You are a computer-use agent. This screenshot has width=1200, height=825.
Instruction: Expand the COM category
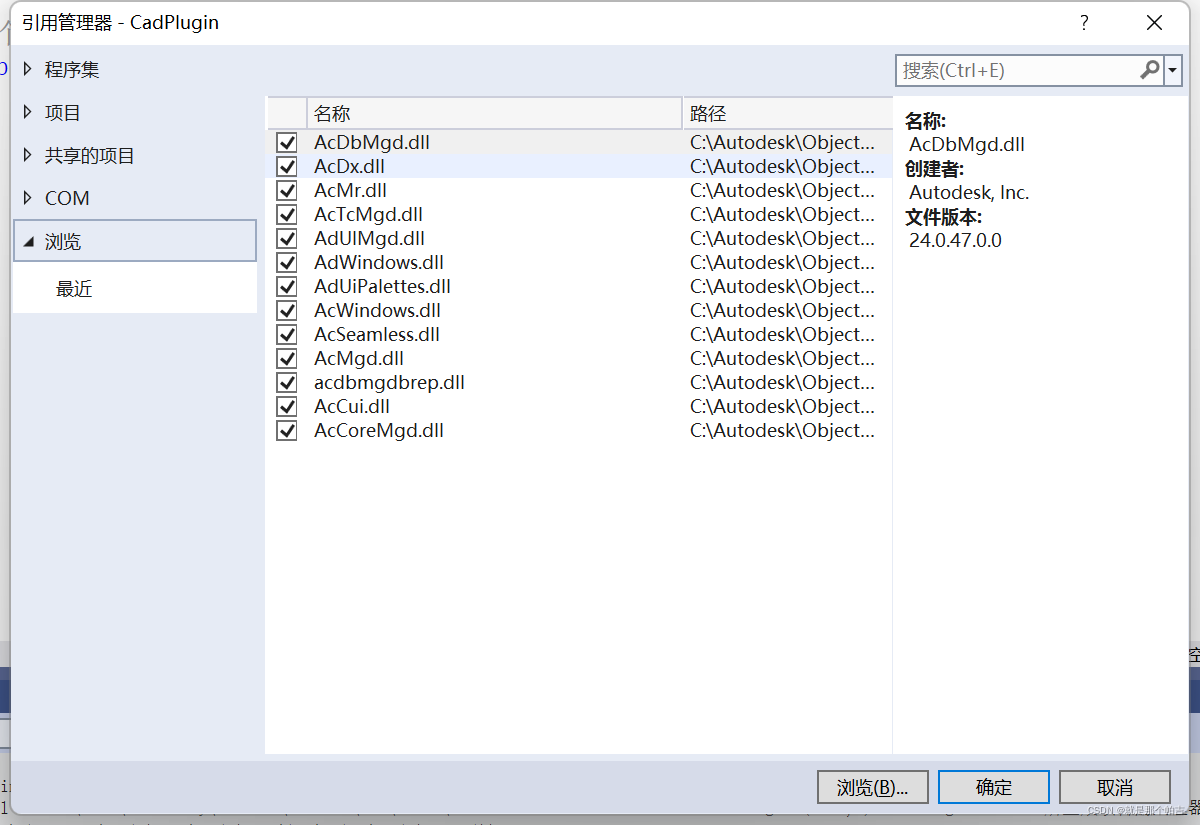[x=27, y=198]
